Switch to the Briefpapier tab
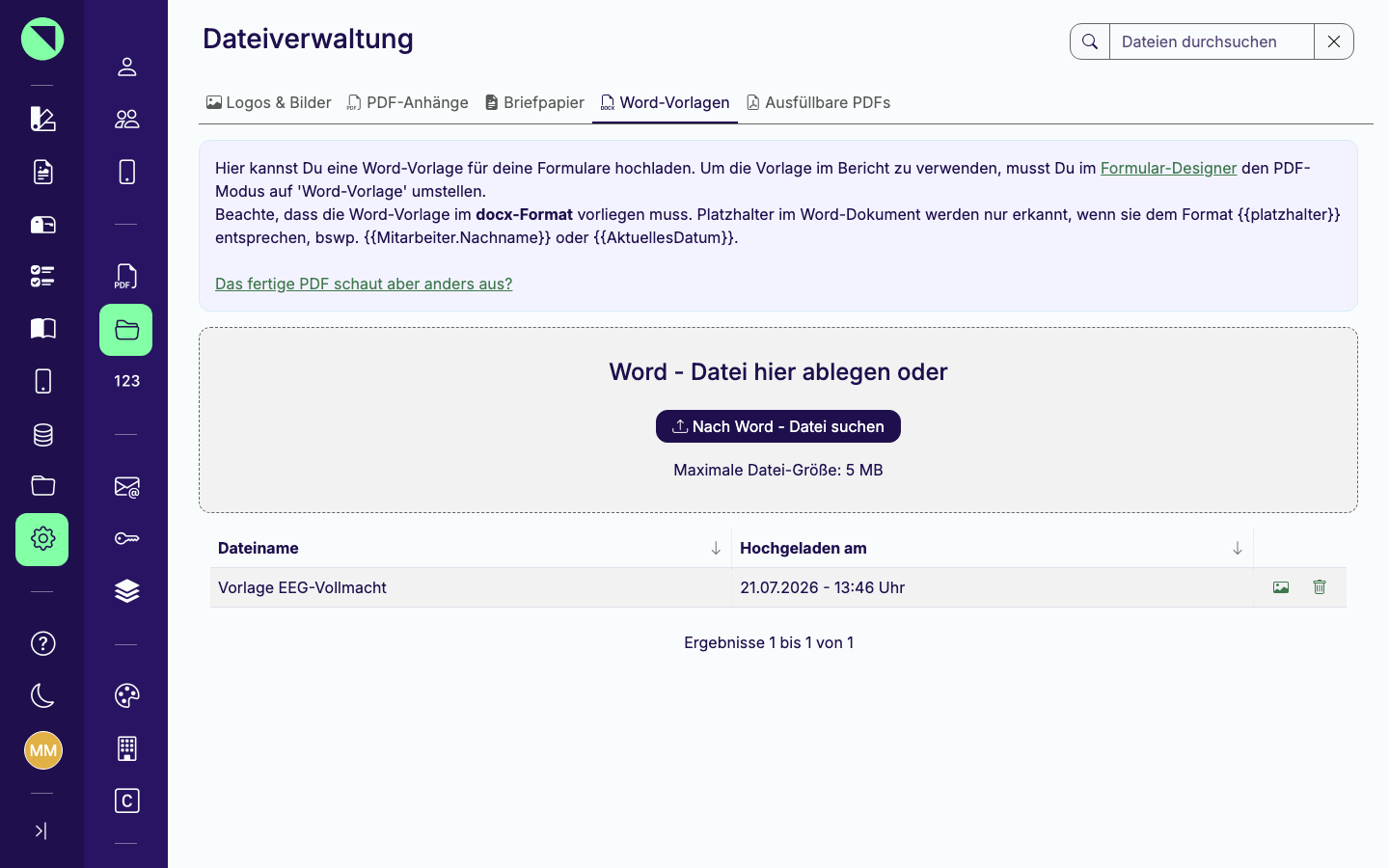Viewport: 1389px width, 868px height. click(x=534, y=102)
